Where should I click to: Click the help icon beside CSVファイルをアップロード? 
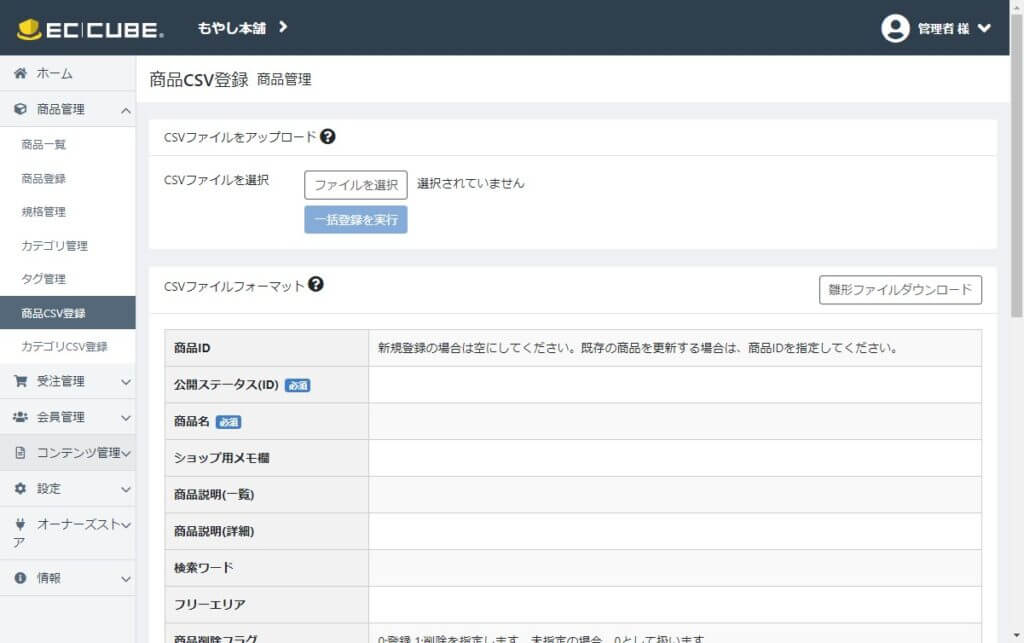(328, 137)
